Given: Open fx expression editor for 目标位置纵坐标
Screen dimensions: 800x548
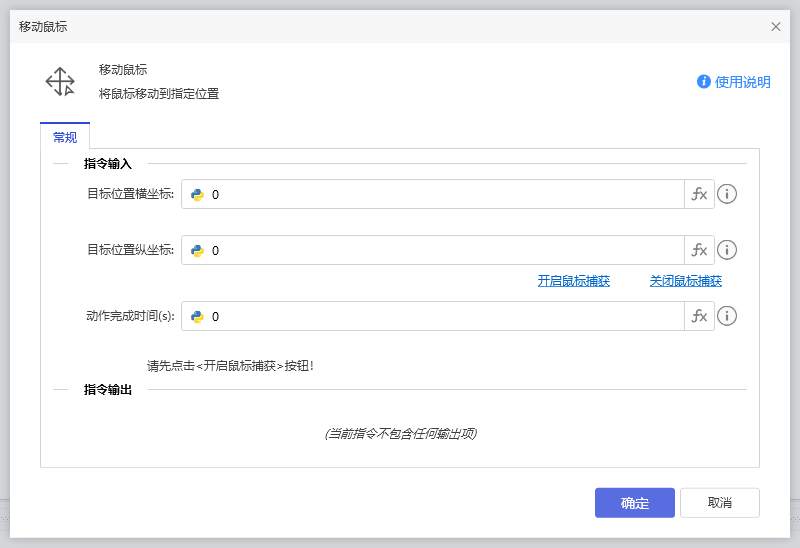Looking at the screenshot, I should coord(699,251).
